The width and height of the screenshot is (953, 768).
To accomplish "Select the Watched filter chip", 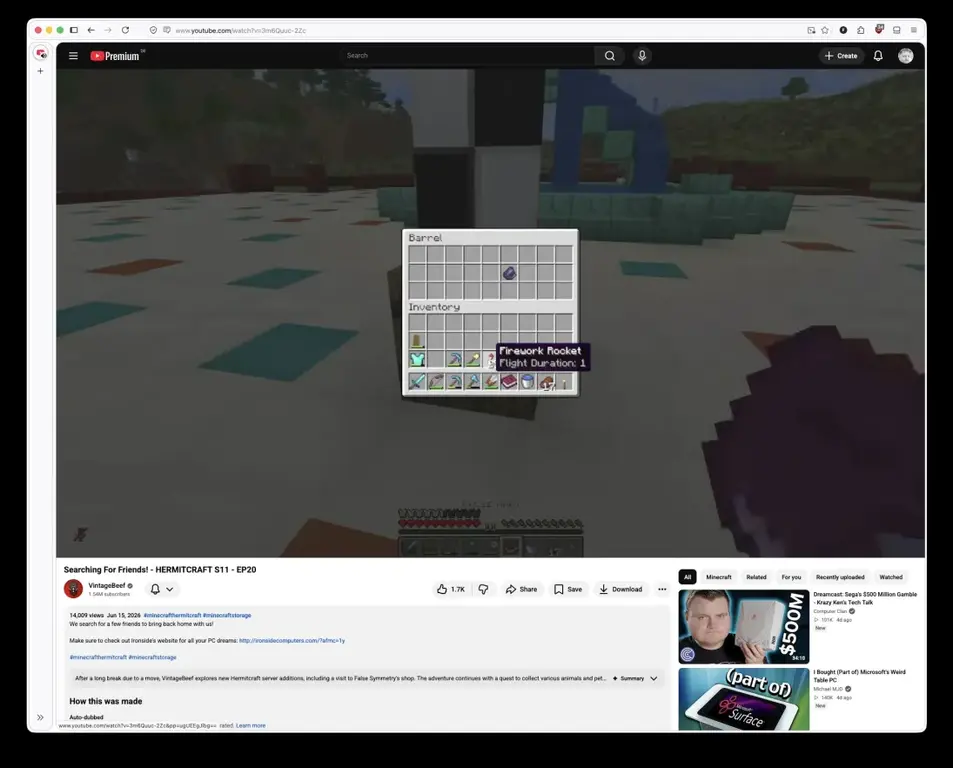I will click(x=891, y=577).
